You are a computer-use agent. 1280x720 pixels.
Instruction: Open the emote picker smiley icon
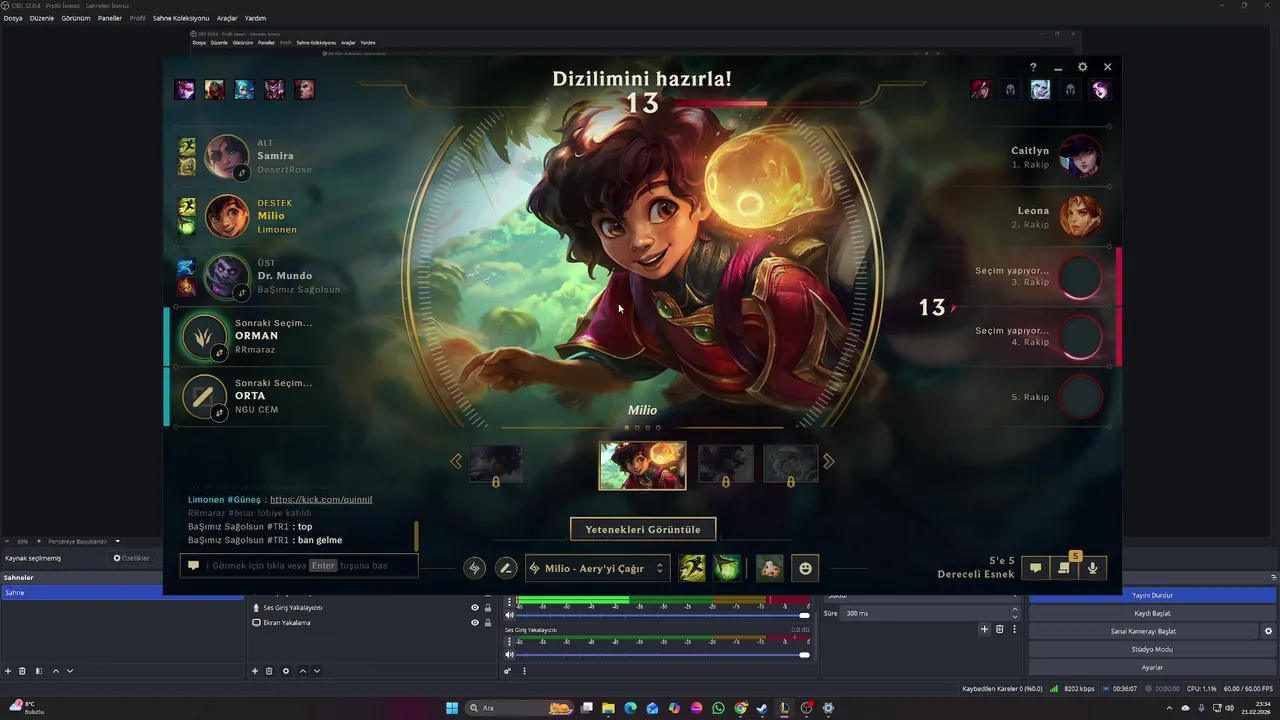click(805, 568)
